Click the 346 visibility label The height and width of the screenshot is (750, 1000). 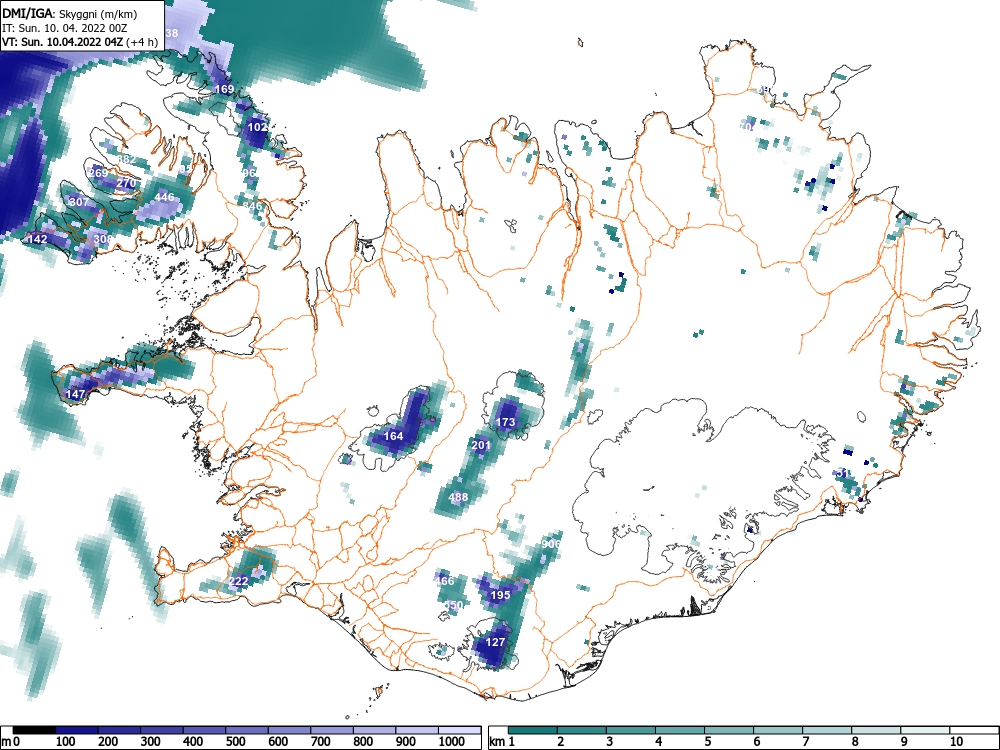click(x=253, y=207)
